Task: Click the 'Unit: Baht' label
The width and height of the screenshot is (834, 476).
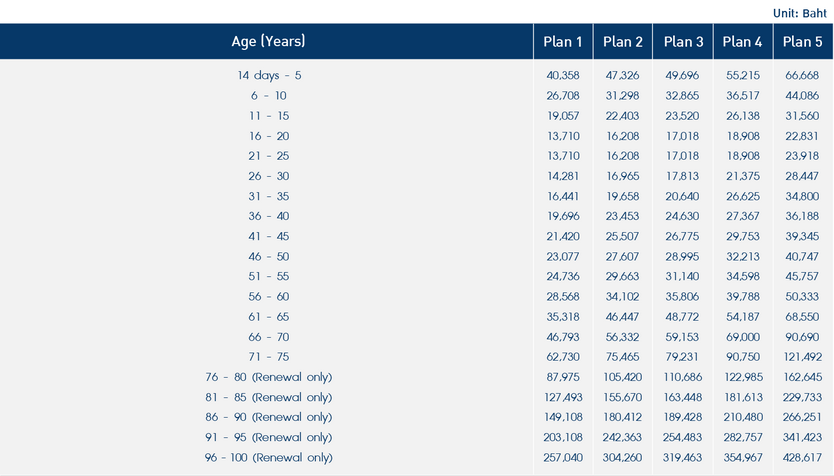Action: point(800,13)
